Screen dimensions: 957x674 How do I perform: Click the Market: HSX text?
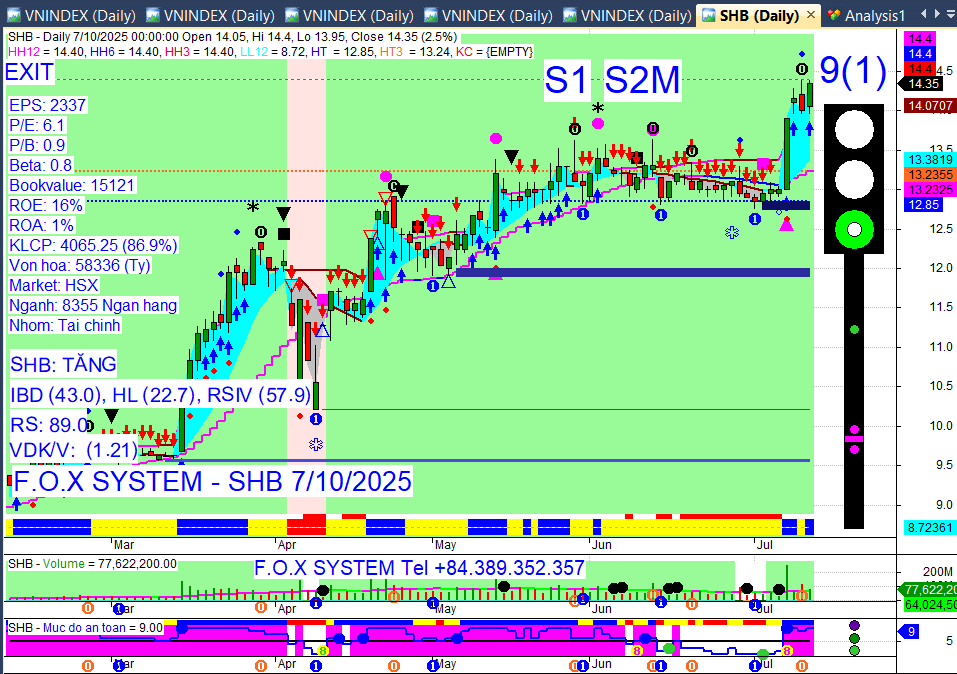53,285
